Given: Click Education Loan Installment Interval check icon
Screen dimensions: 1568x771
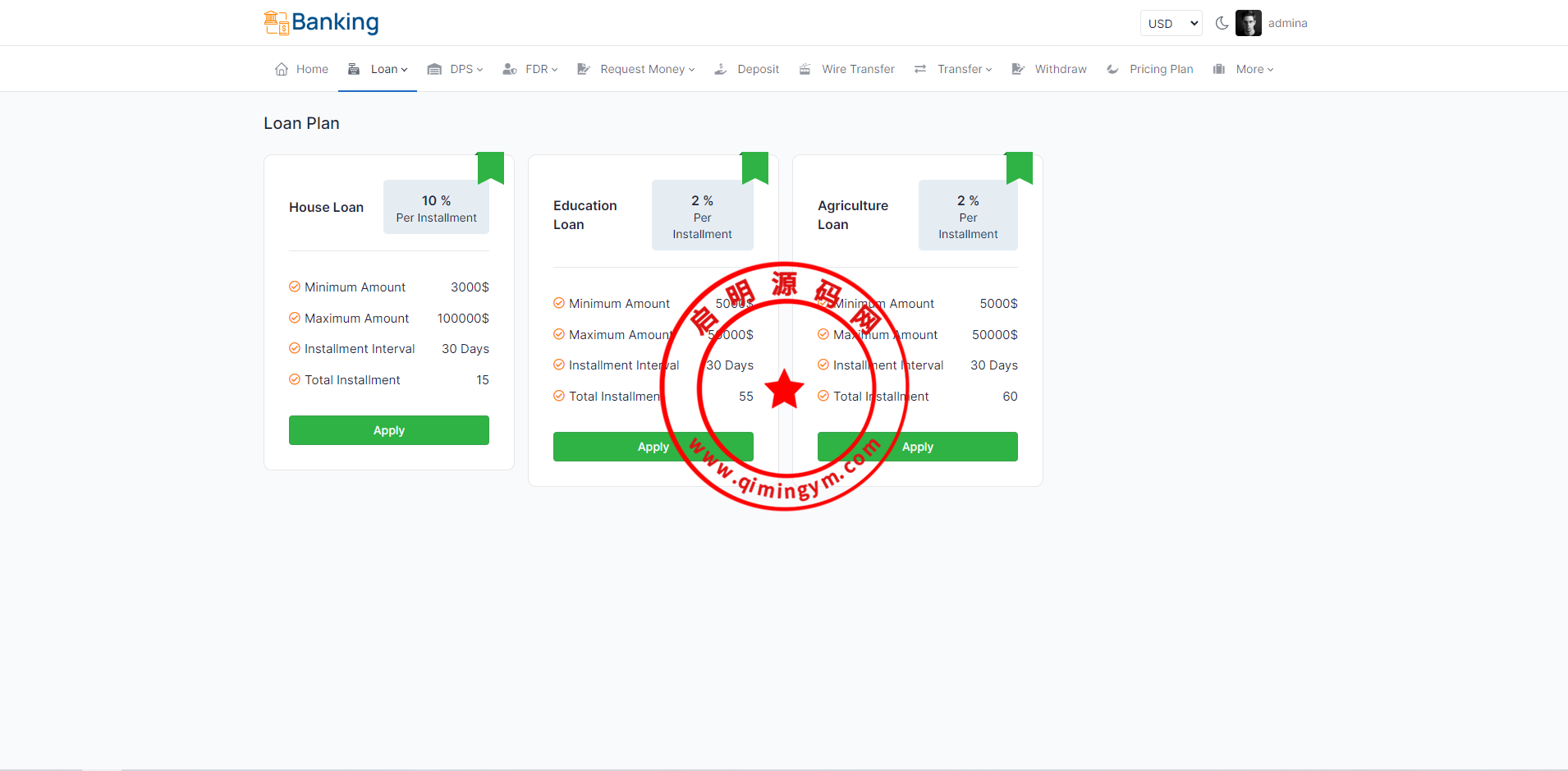Looking at the screenshot, I should pyautogui.click(x=559, y=365).
